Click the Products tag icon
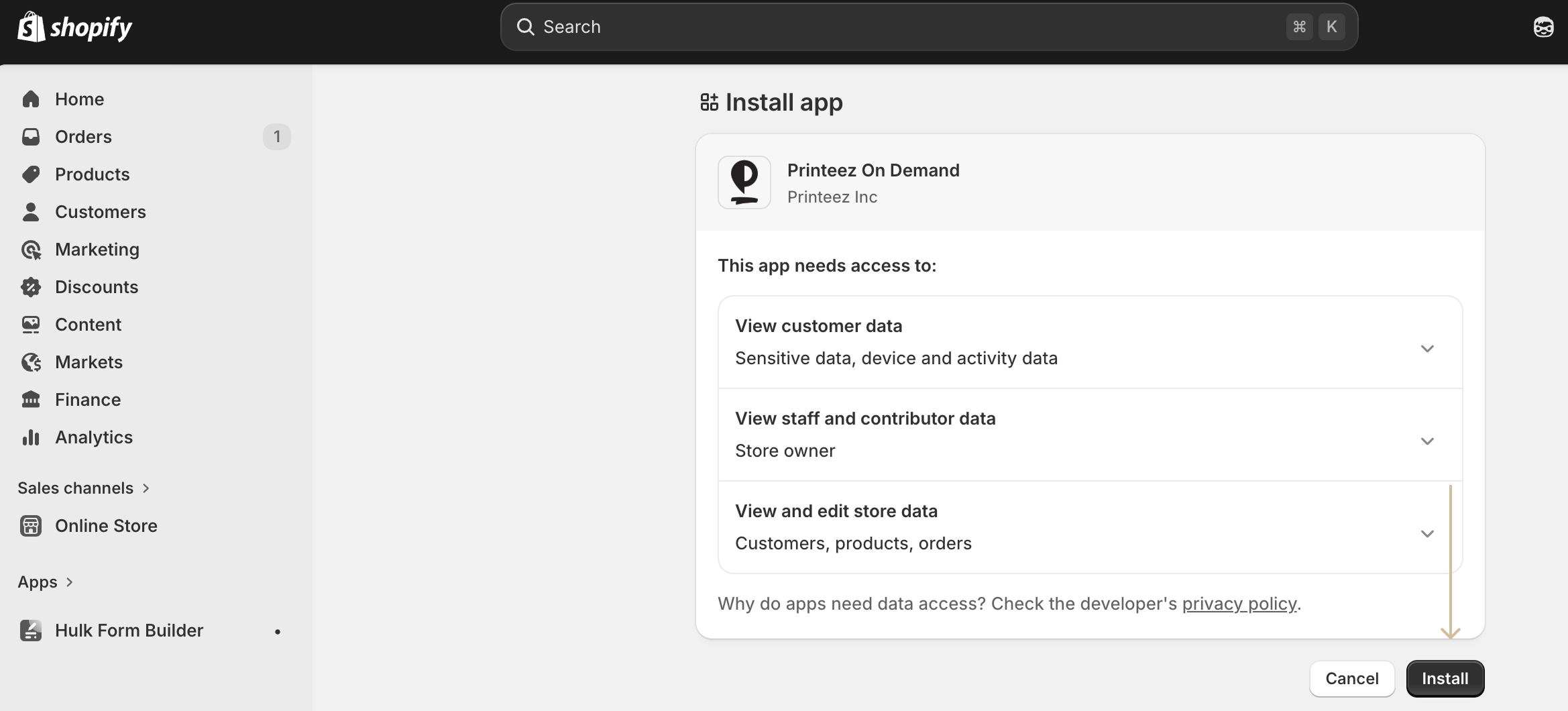1568x711 pixels. (31, 174)
